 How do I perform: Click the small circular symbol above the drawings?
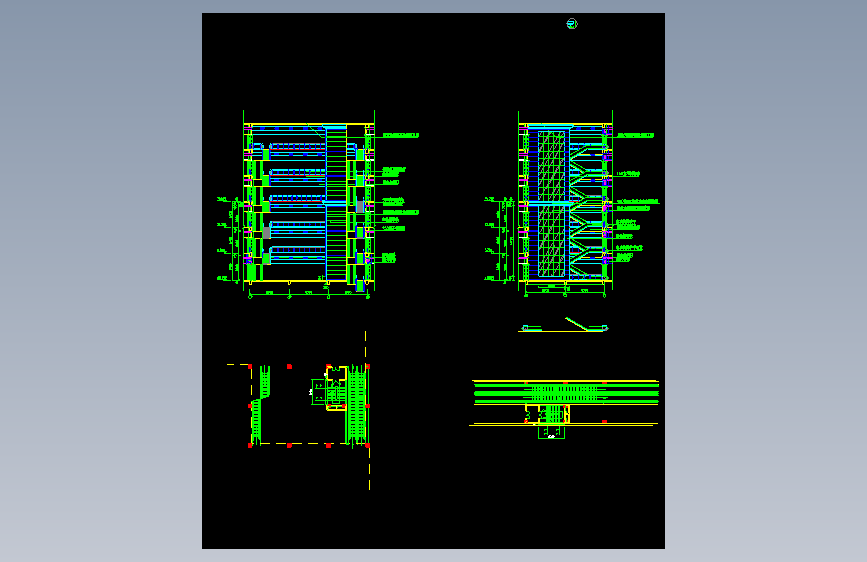pos(572,24)
